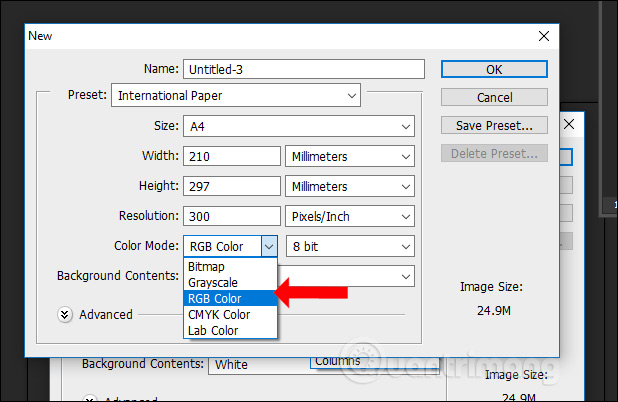Viewport: 618px width, 402px height.
Task: Open the Height units dropdown
Action: 350,187
